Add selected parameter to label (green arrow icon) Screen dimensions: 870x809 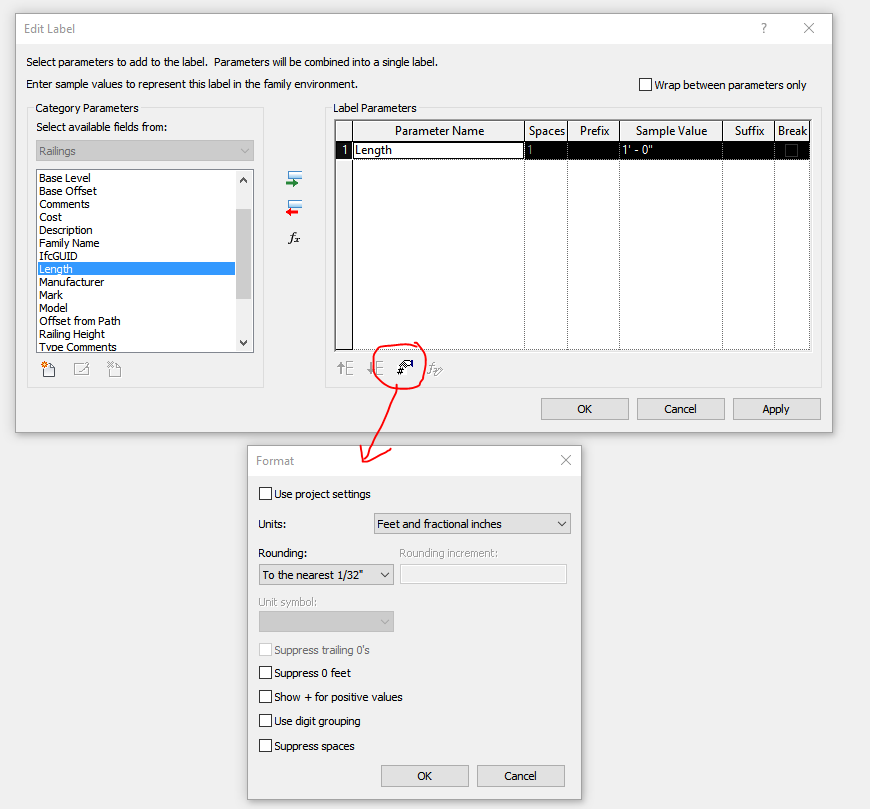tap(294, 179)
